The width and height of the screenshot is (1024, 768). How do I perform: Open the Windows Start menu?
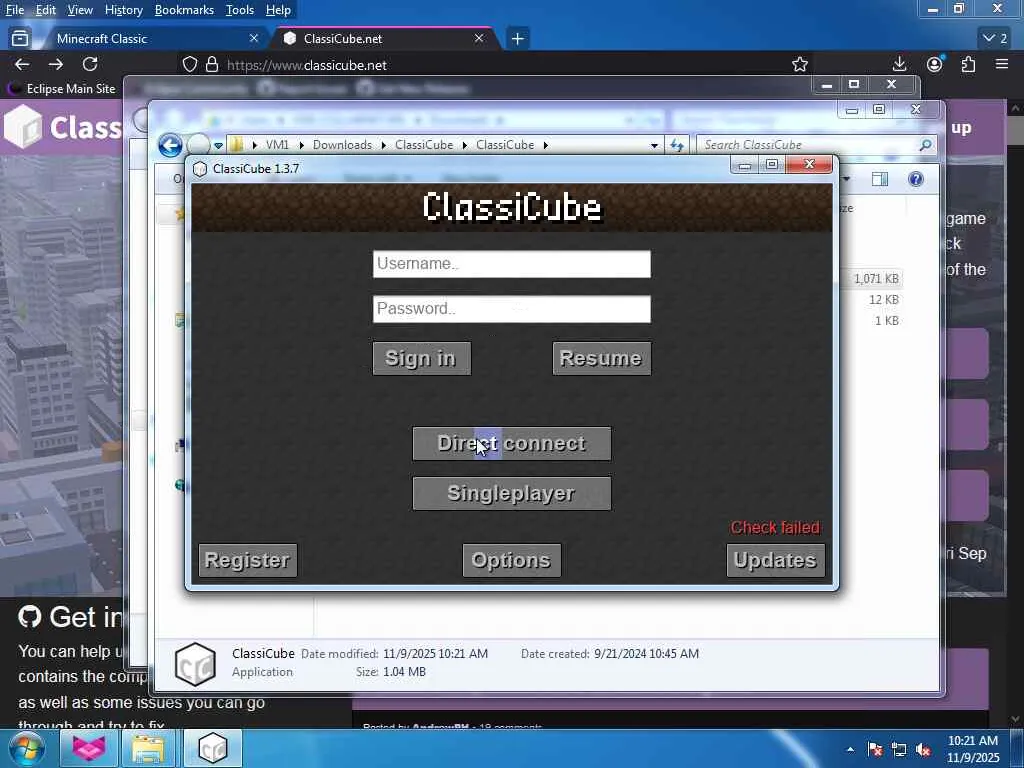tap(27, 748)
